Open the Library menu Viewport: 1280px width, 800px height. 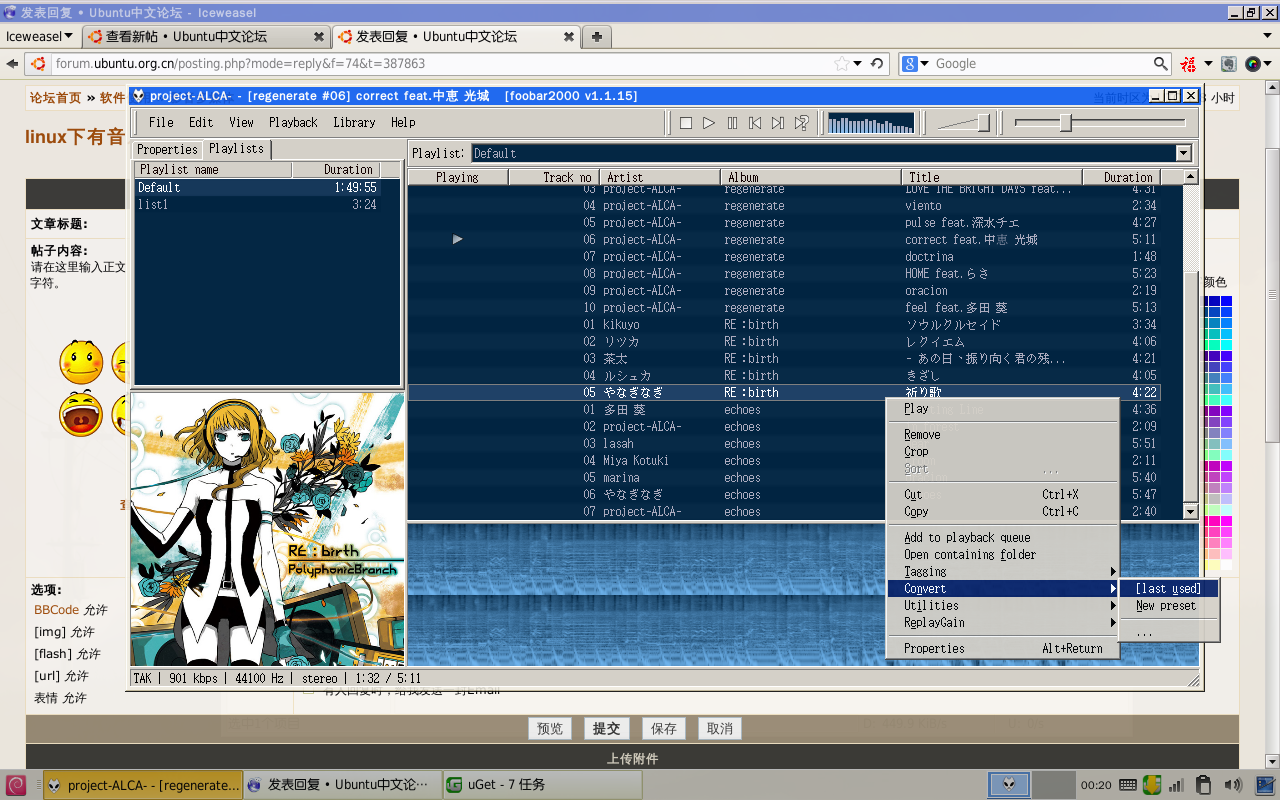point(354,122)
